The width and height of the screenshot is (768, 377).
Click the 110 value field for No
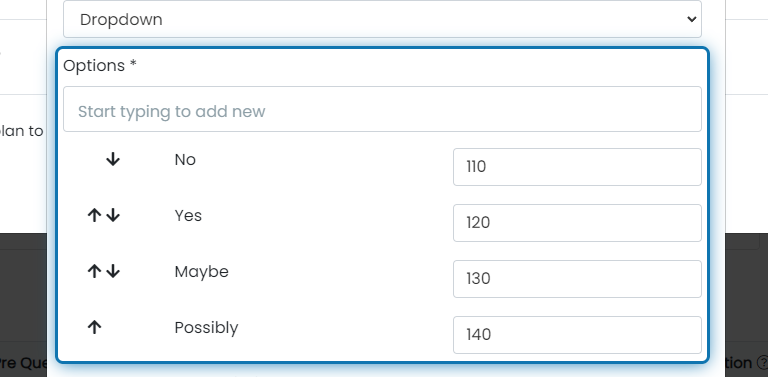pos(577,167)
